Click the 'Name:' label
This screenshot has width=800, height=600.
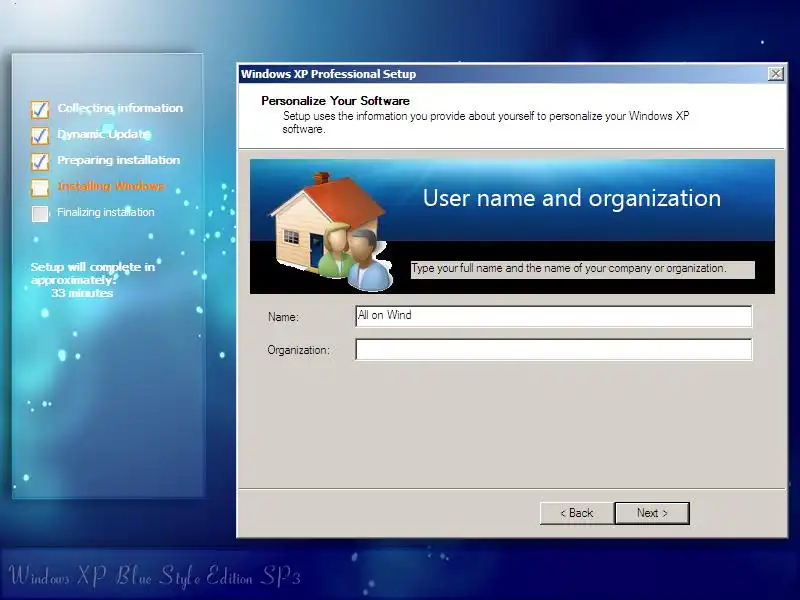pos(283,317)
